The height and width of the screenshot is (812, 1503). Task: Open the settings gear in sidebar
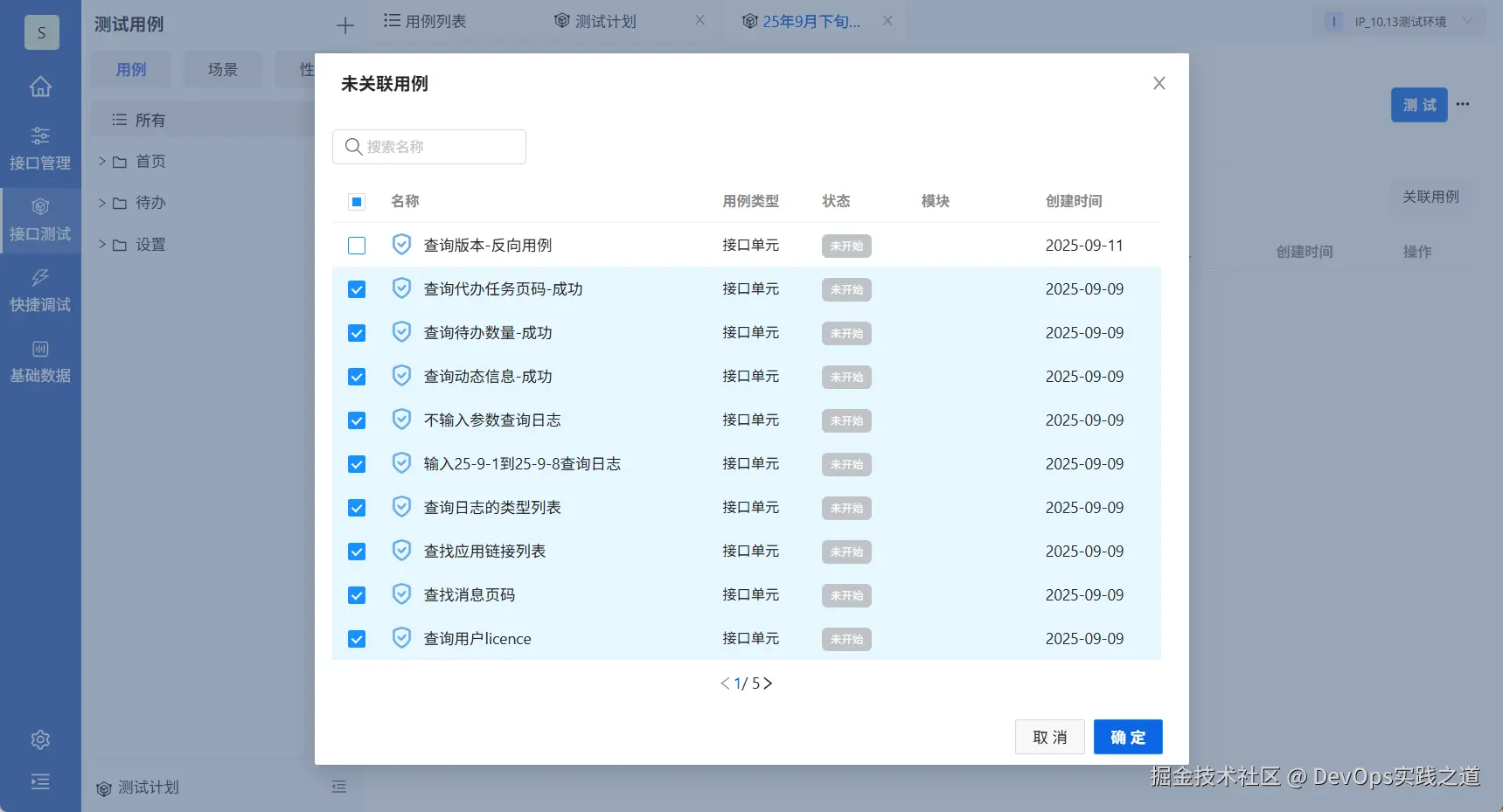click(x=40, y=739)
